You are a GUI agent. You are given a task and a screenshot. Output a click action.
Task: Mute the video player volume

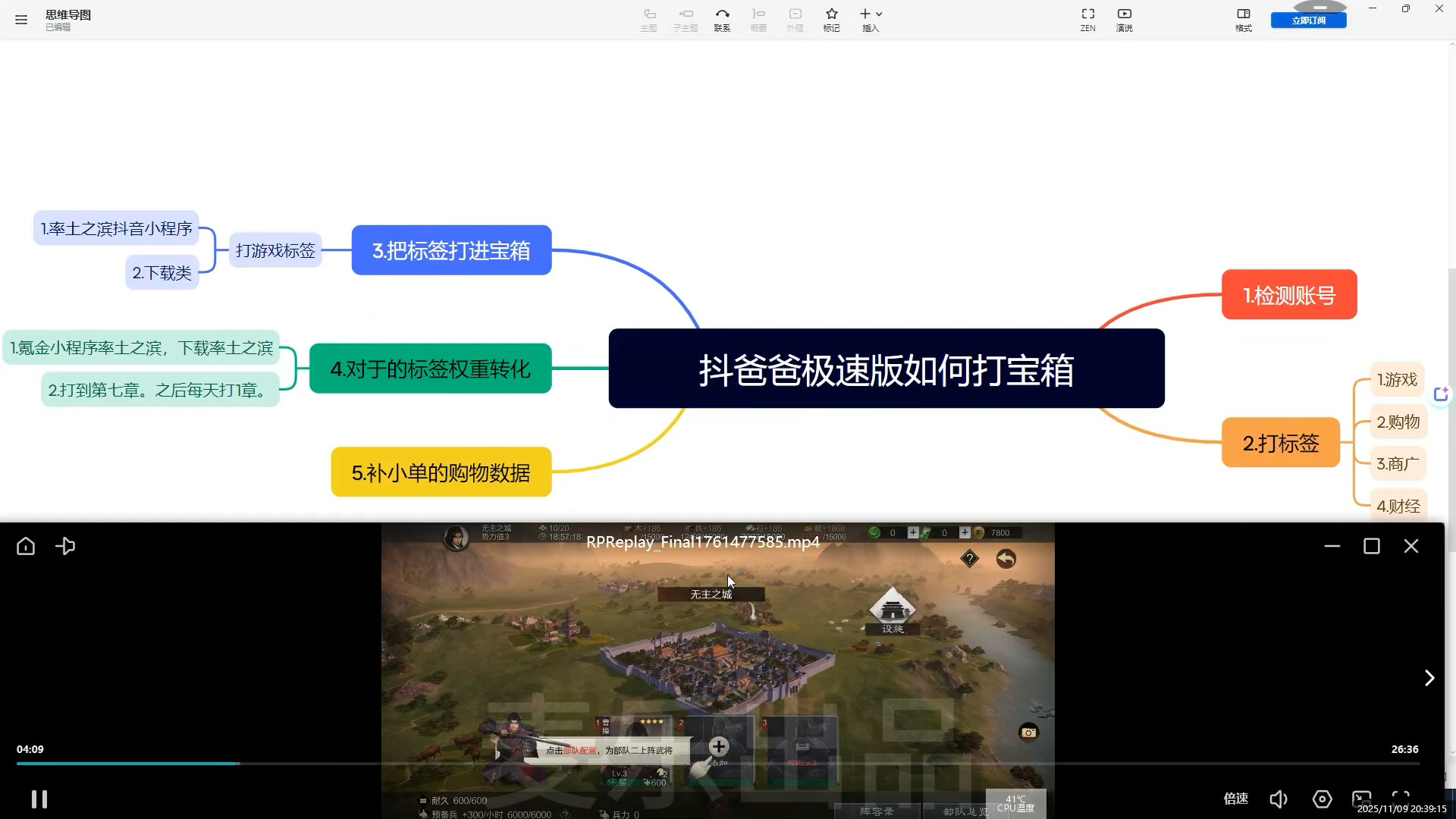point(1279,799)
